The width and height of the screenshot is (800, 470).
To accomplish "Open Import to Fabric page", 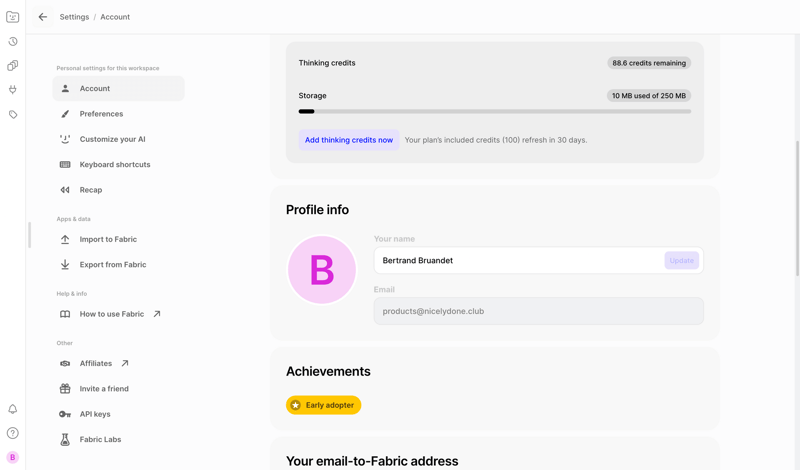I will point(108,240).
